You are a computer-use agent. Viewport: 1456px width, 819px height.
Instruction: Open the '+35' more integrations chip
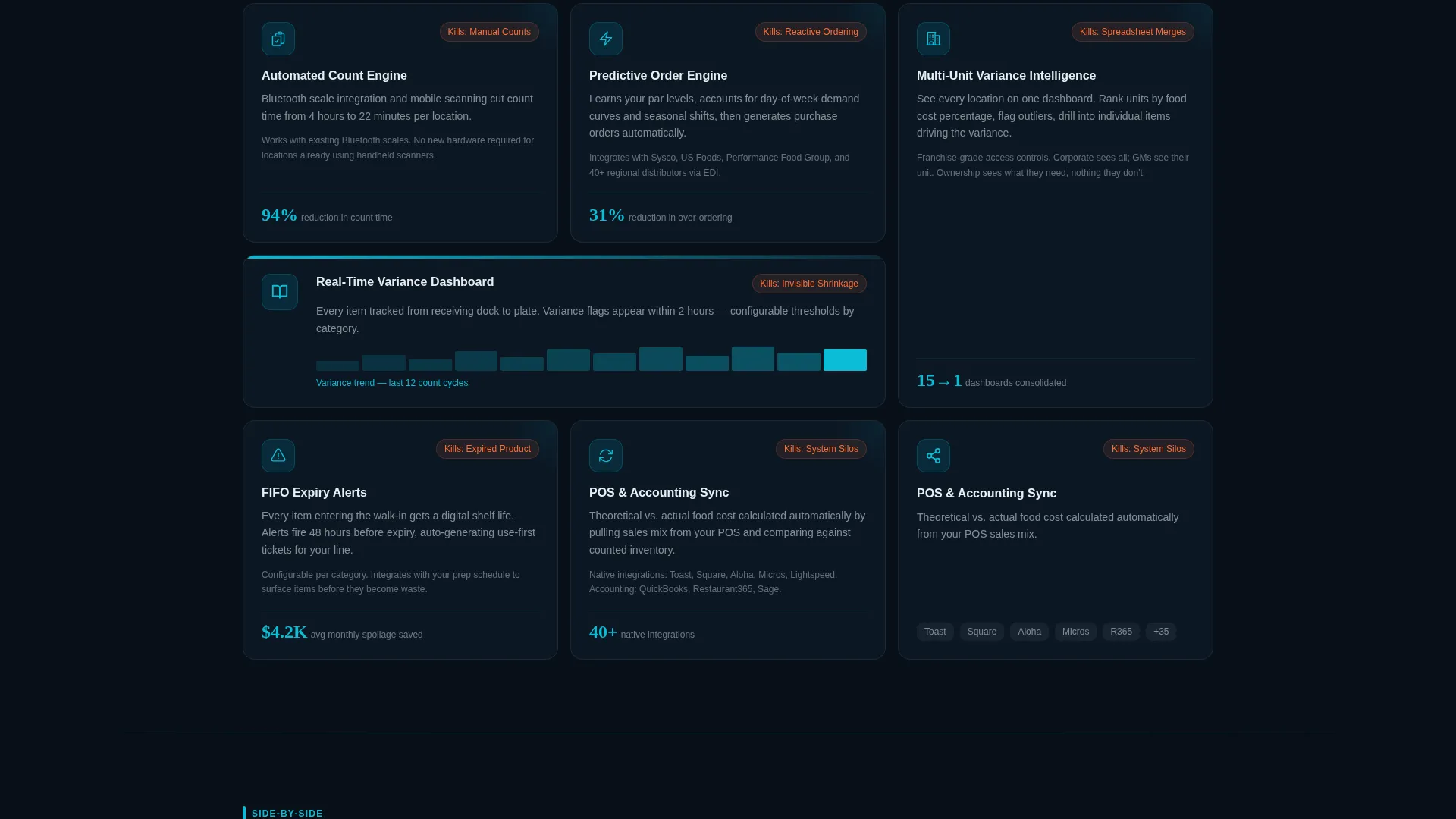click(1161, 632)
